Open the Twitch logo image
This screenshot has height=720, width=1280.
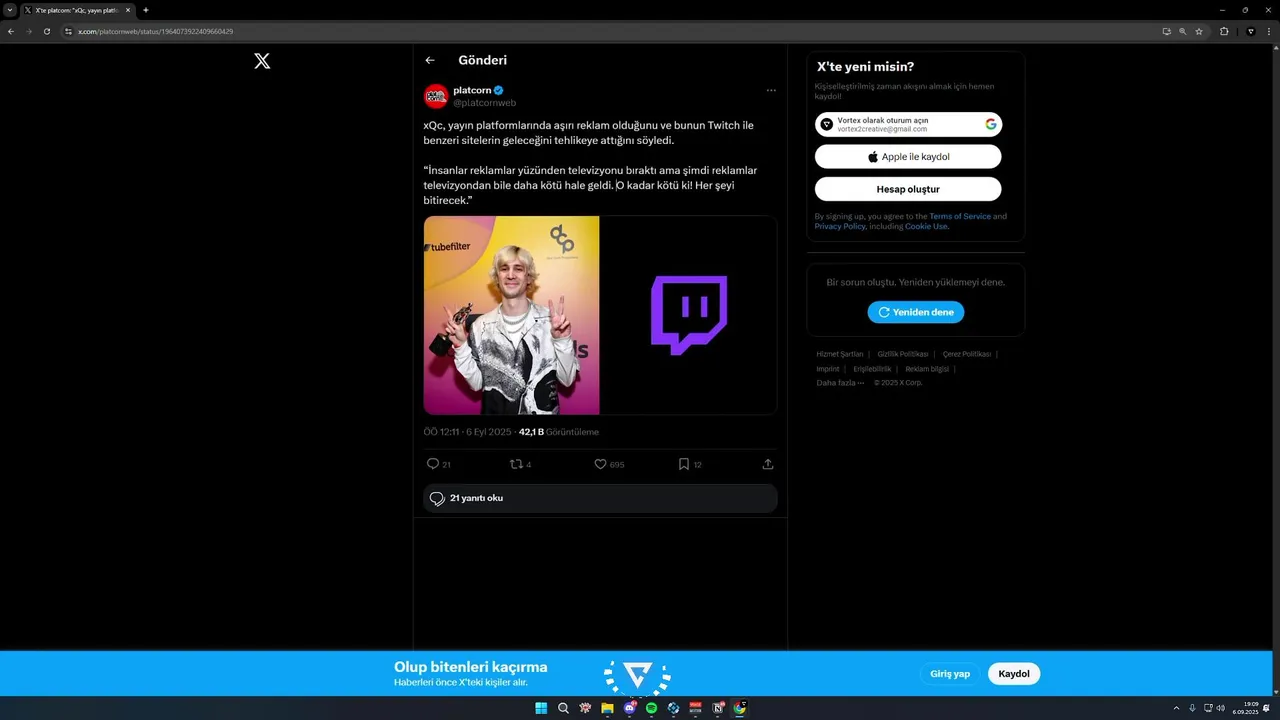[x=689, y=315]
